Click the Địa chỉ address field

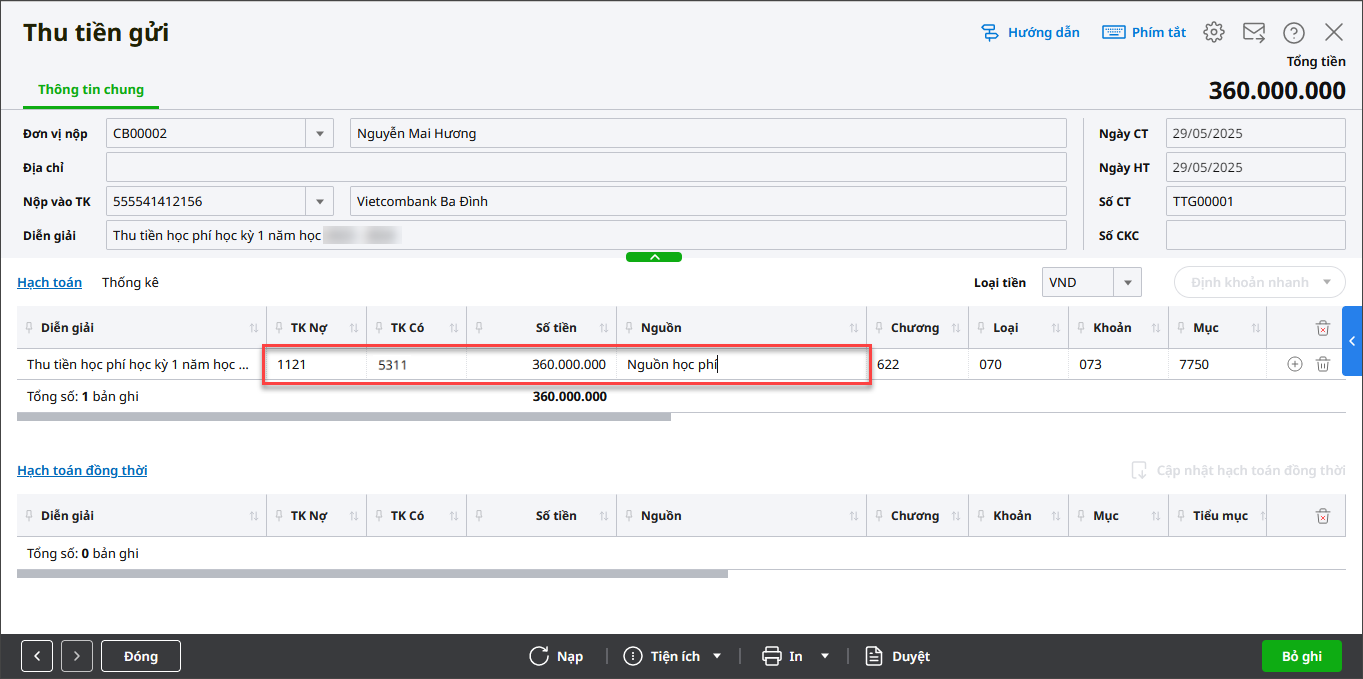pos(586,167)
